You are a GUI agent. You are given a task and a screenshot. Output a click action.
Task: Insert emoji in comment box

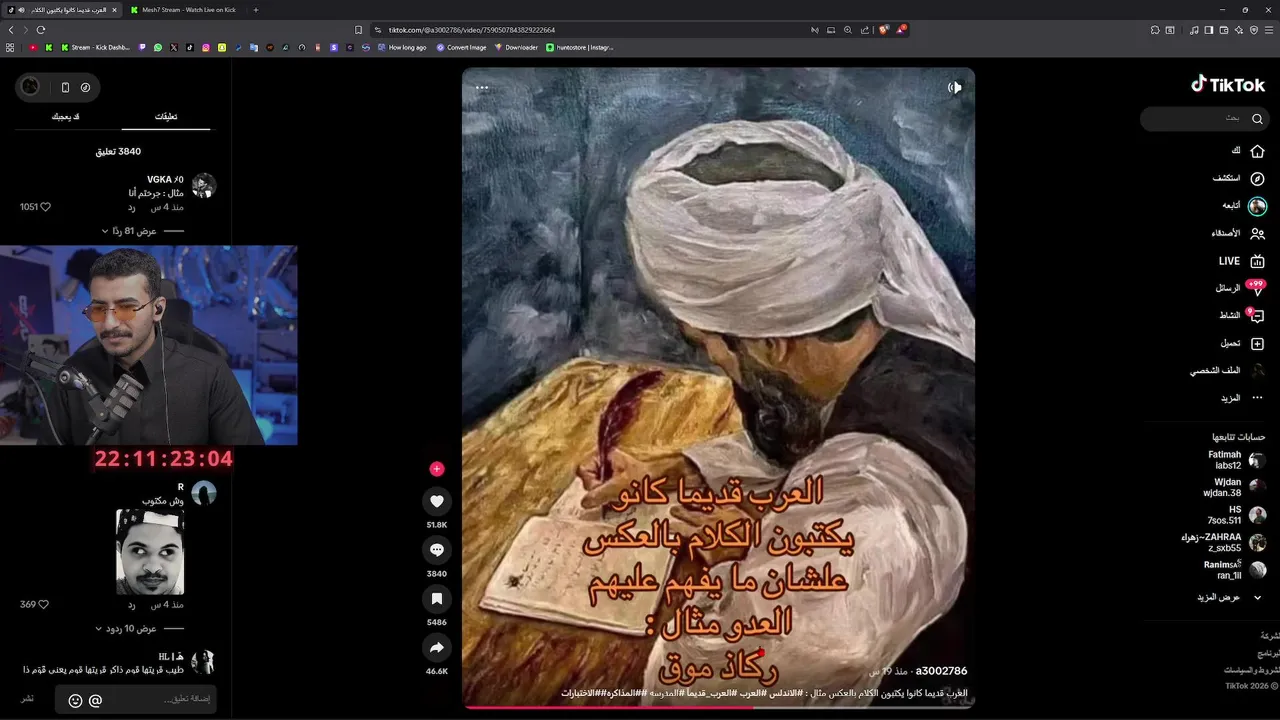click(x=75, y=700)
